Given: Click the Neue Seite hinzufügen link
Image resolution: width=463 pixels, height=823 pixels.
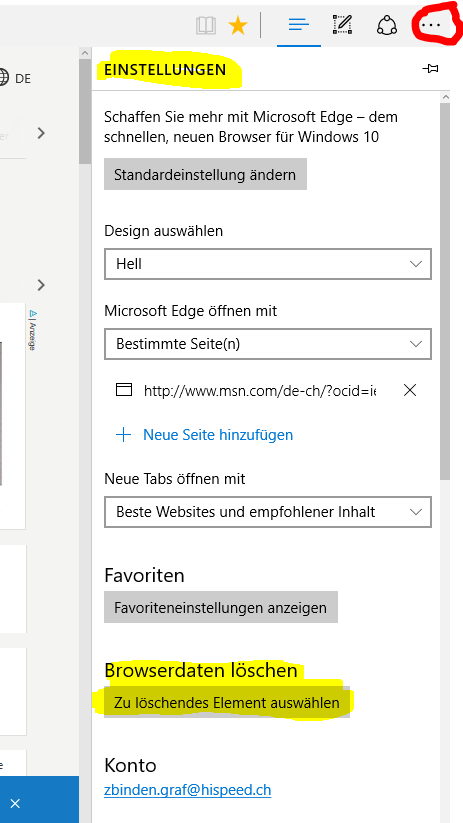Looking at the screenshot, I should coord(218,435).
